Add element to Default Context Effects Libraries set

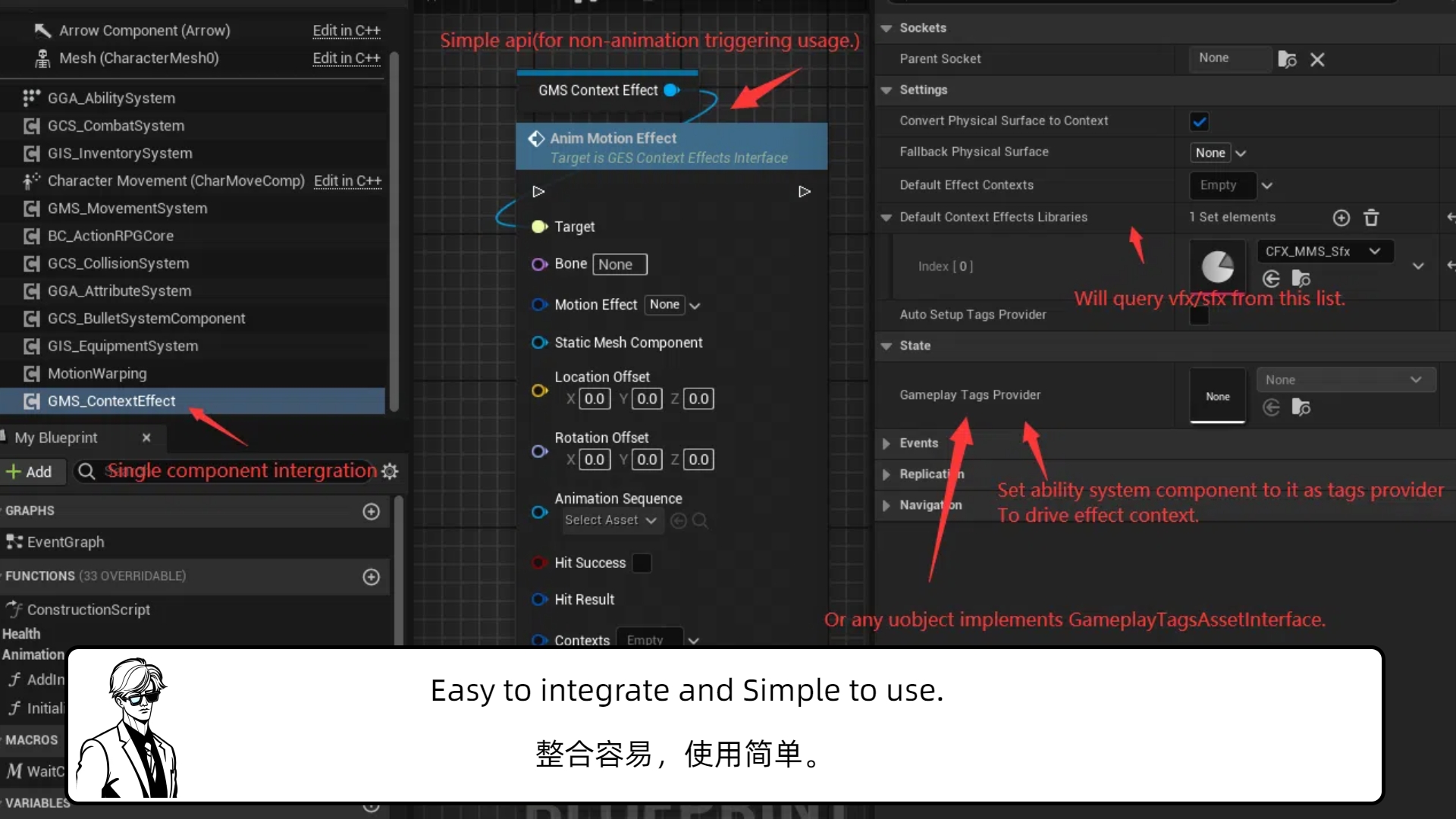click(x=1341, y=218)
